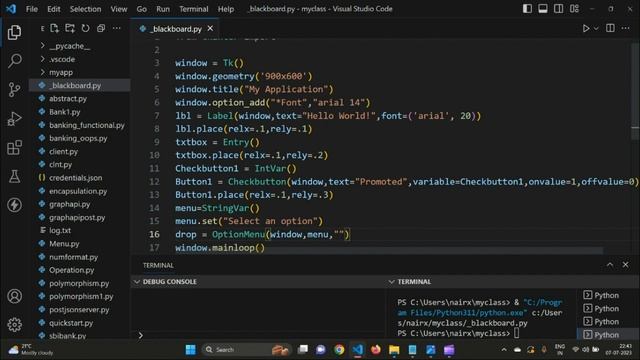The width and height of the screenshot is (640, 360).
Task: Open the Help menu
Action: [226, 9]
